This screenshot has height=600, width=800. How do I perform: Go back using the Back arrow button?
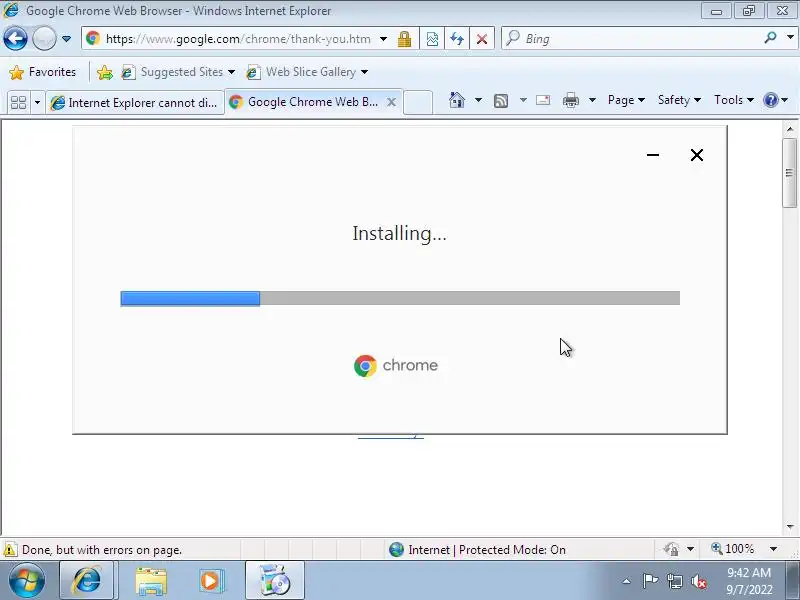point(15,38)
